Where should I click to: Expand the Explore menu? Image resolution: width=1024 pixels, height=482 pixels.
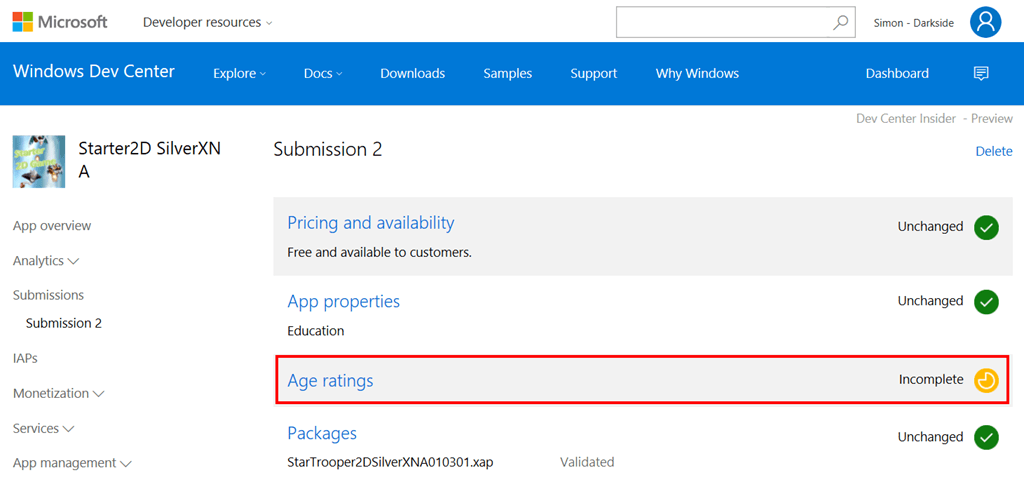[x=239, y=73]
